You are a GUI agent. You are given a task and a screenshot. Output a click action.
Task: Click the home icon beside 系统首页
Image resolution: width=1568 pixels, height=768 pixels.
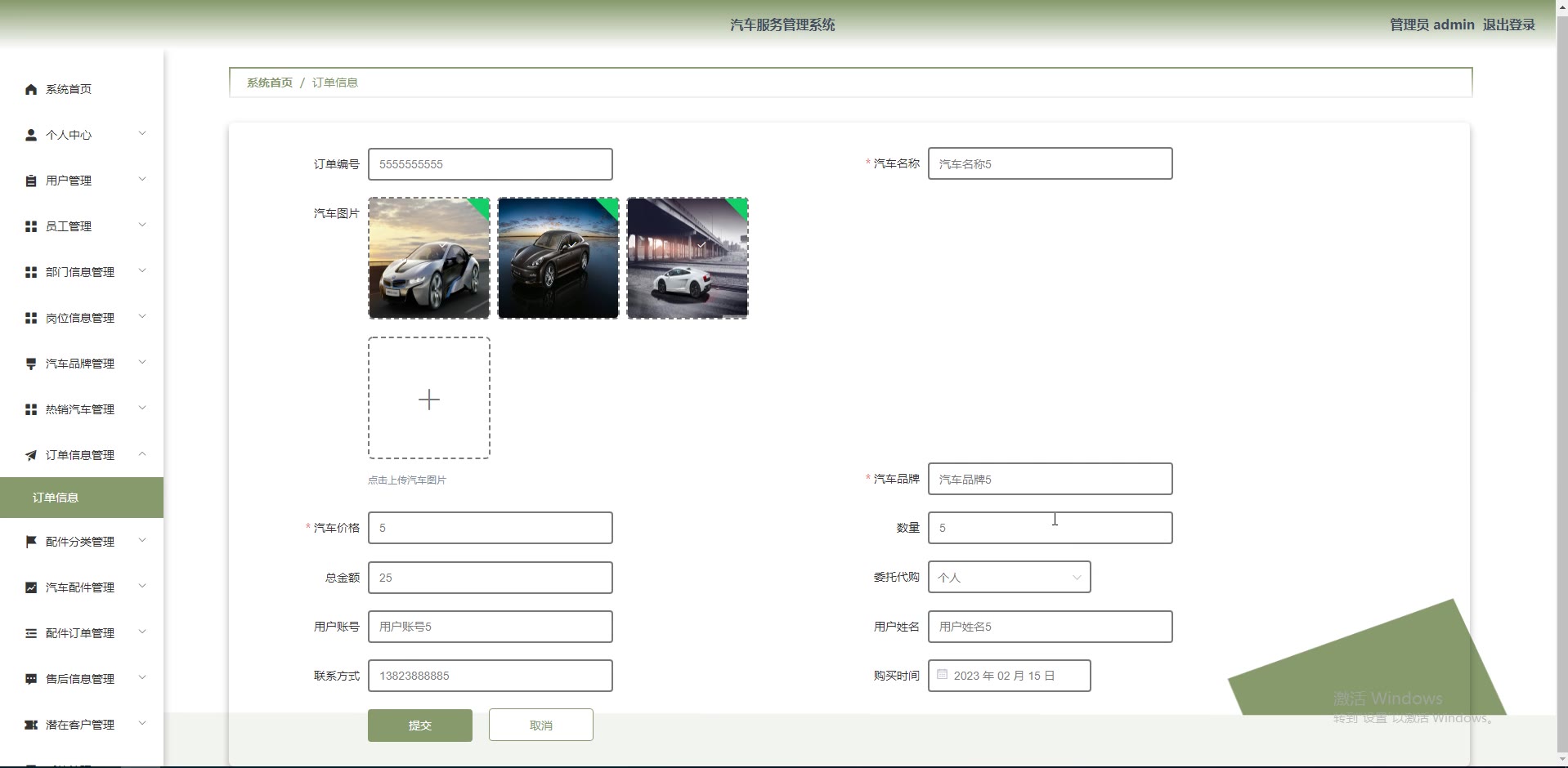point(31,89)
